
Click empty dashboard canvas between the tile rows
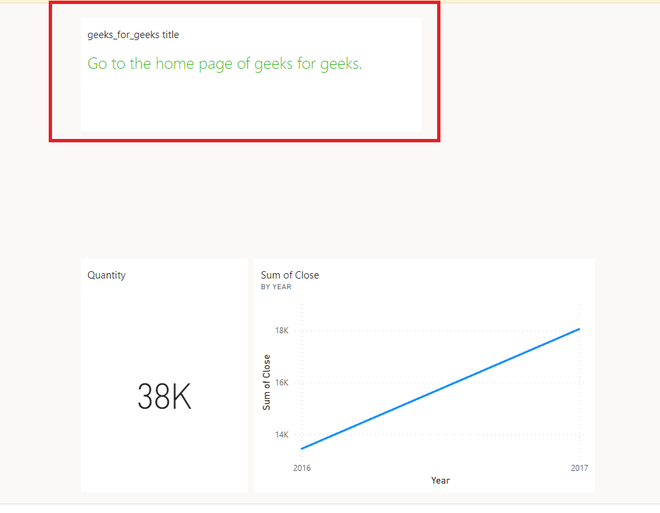330,200
